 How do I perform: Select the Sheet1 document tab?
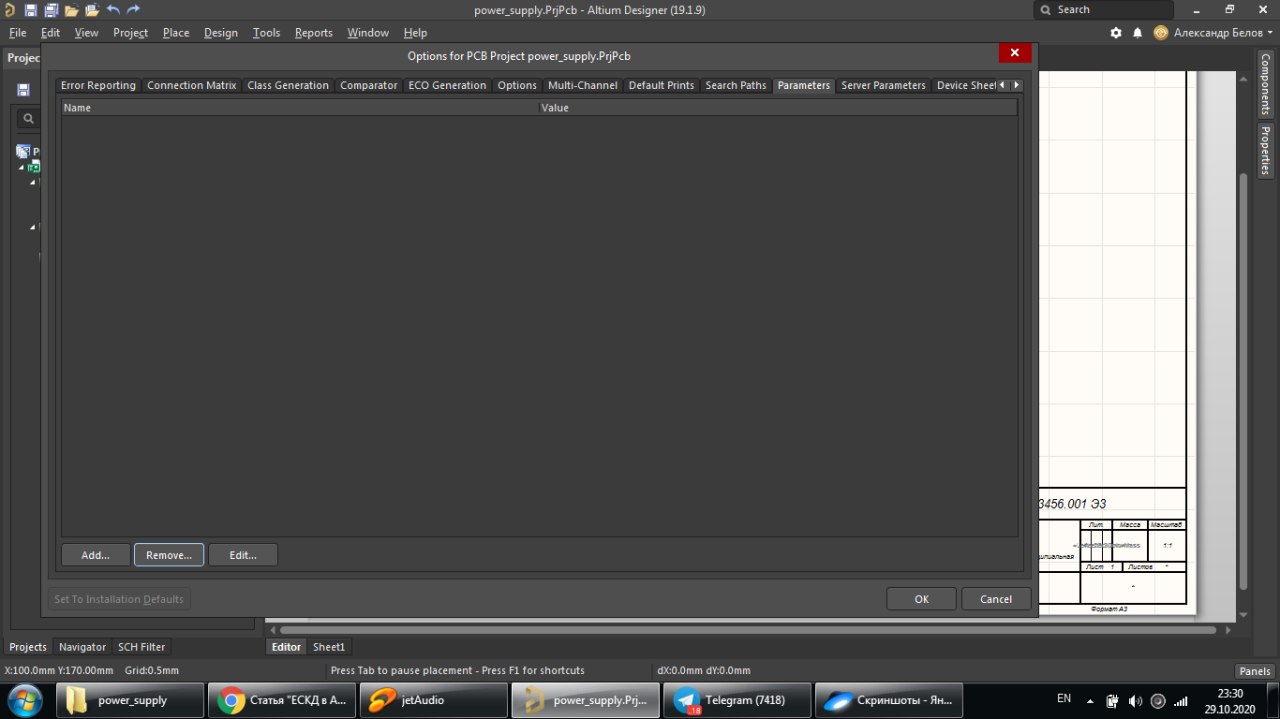pyautogui.click(x=329, y=647)
